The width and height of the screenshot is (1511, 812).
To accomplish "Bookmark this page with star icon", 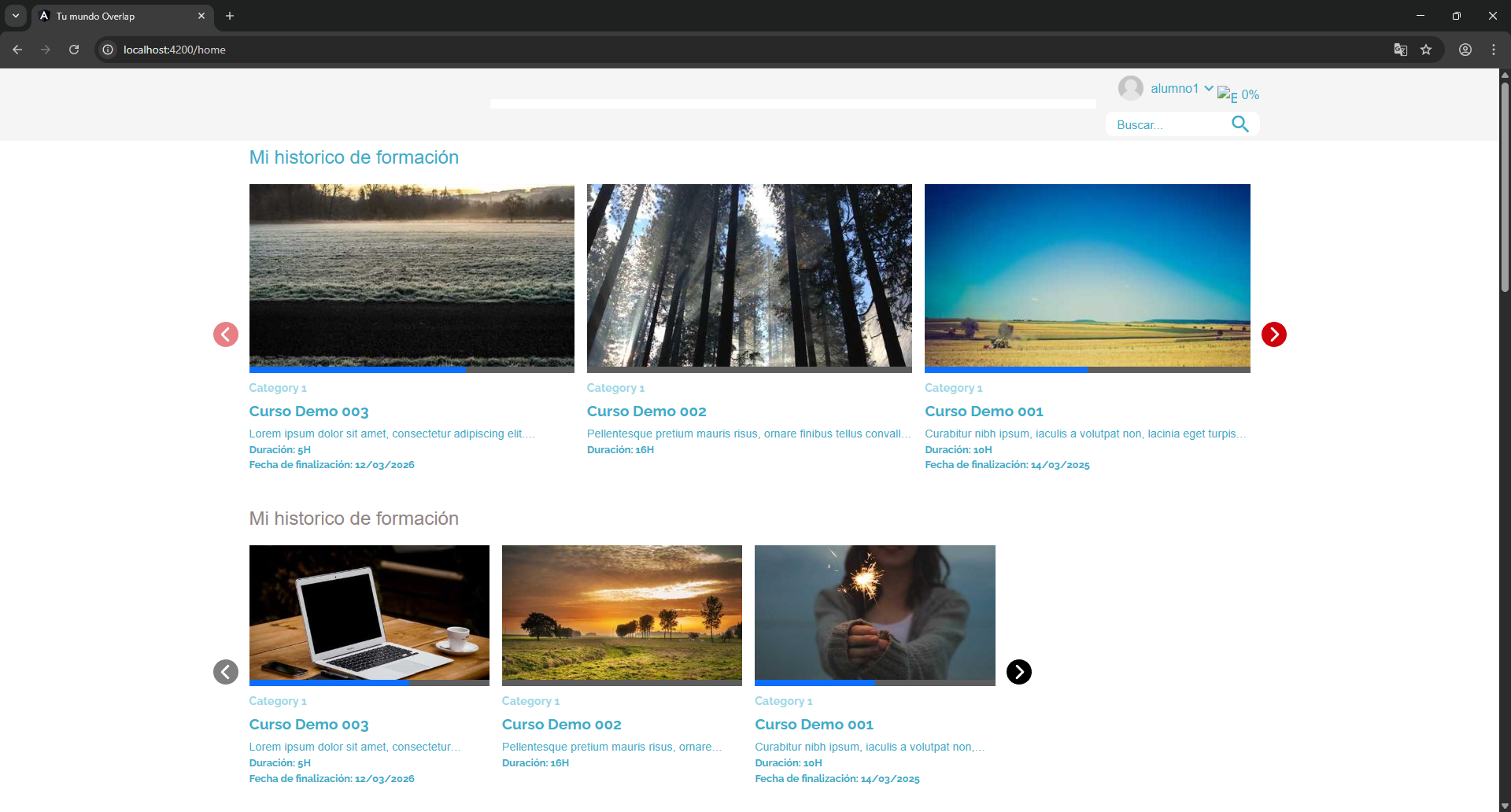I will coord(1426,50).
